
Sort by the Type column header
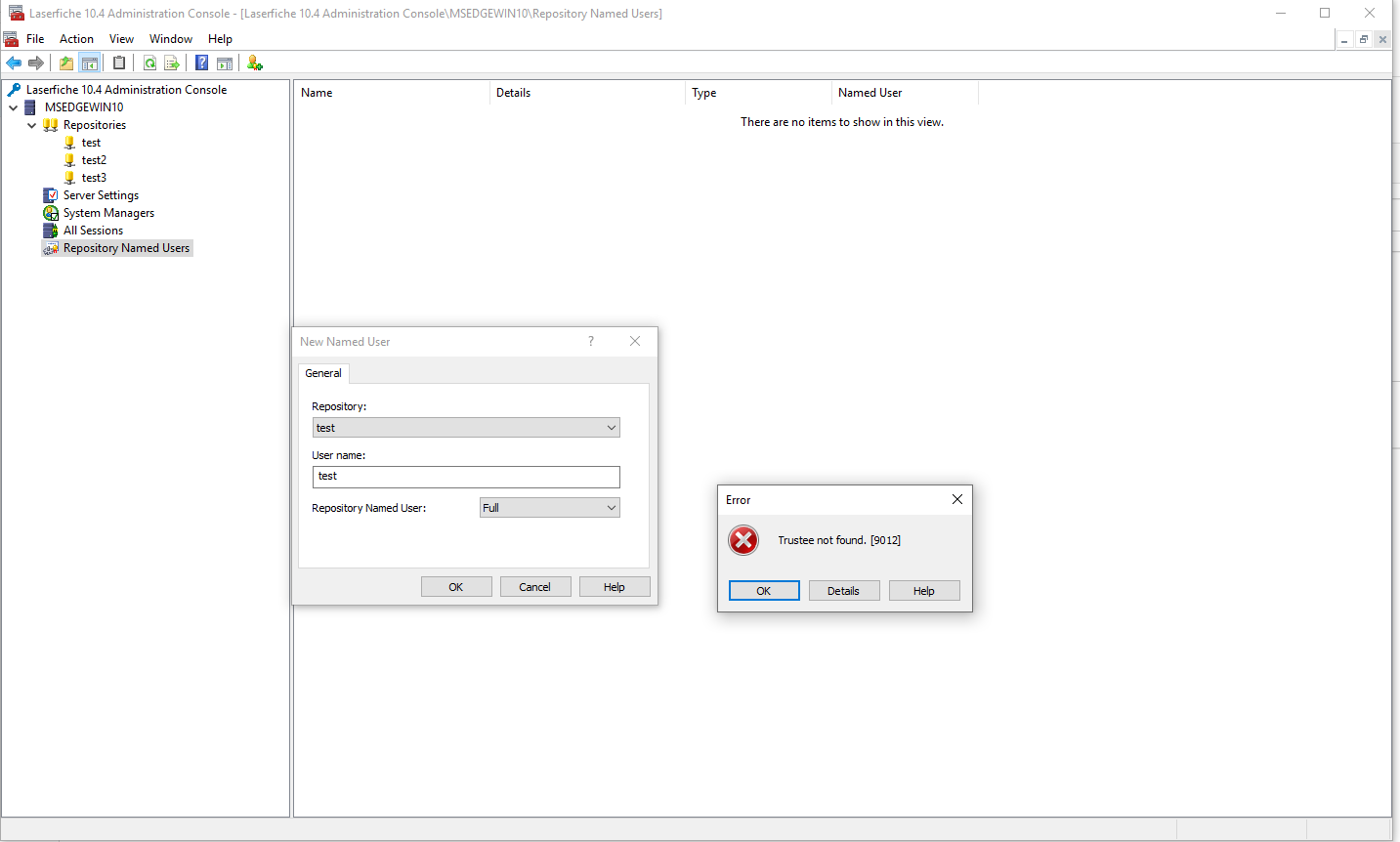click(x=758, y=93)
